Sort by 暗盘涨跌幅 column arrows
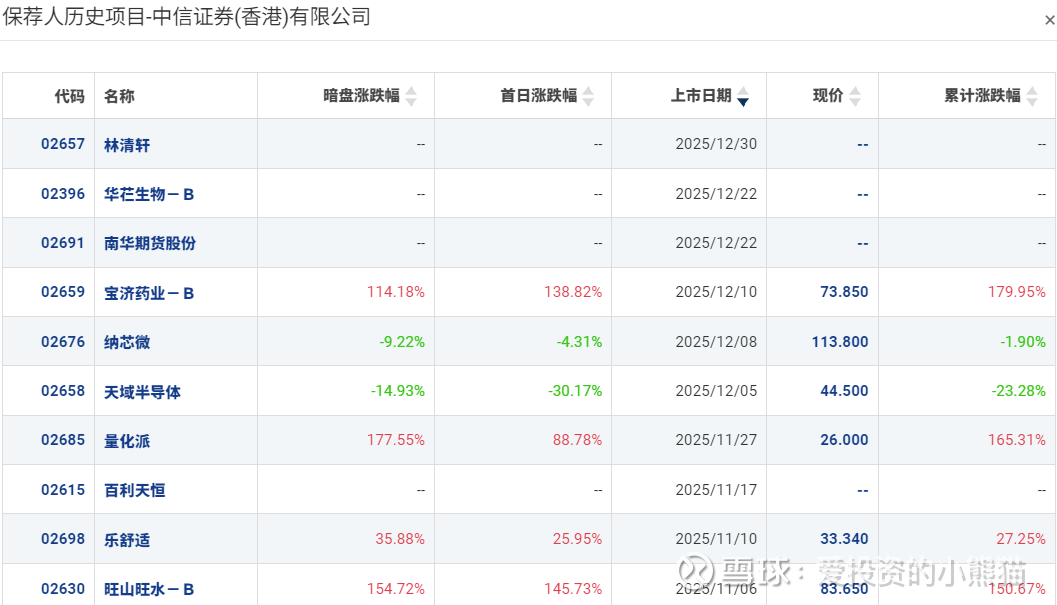This screenshot has height=605, width=1057. 411,96
